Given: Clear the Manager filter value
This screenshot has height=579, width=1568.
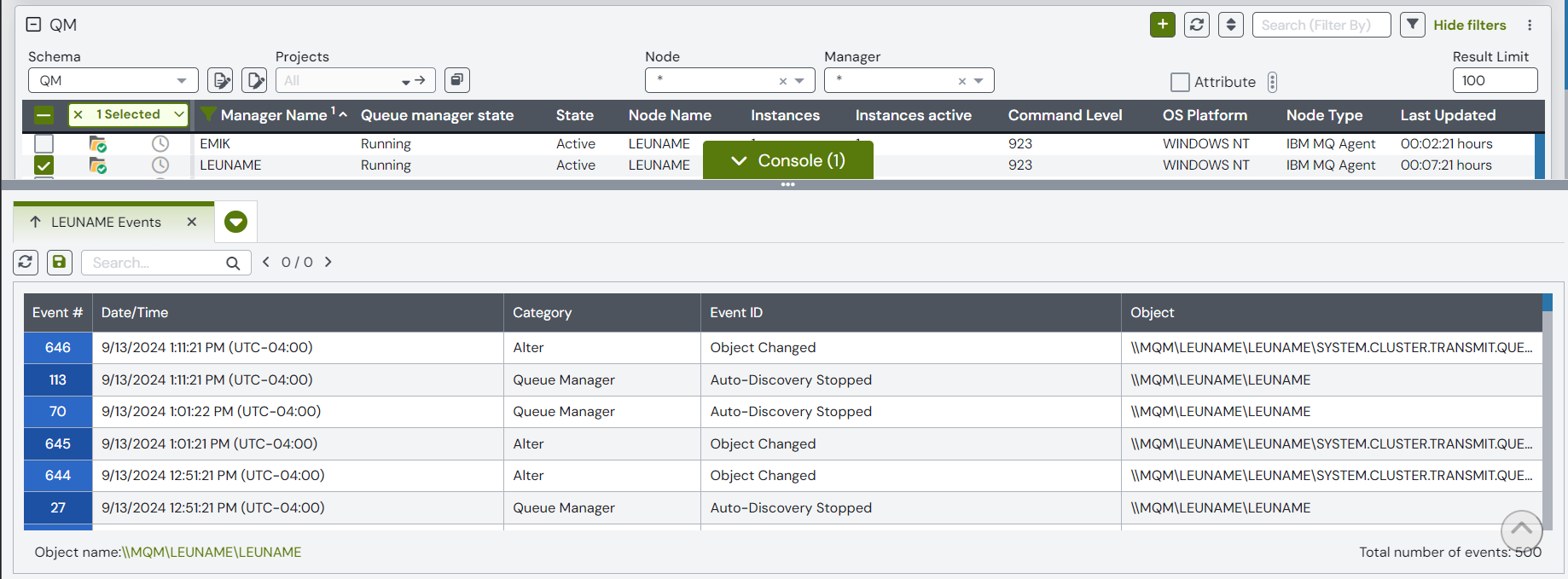Looking at the screenshot, I should pos(961,81).
